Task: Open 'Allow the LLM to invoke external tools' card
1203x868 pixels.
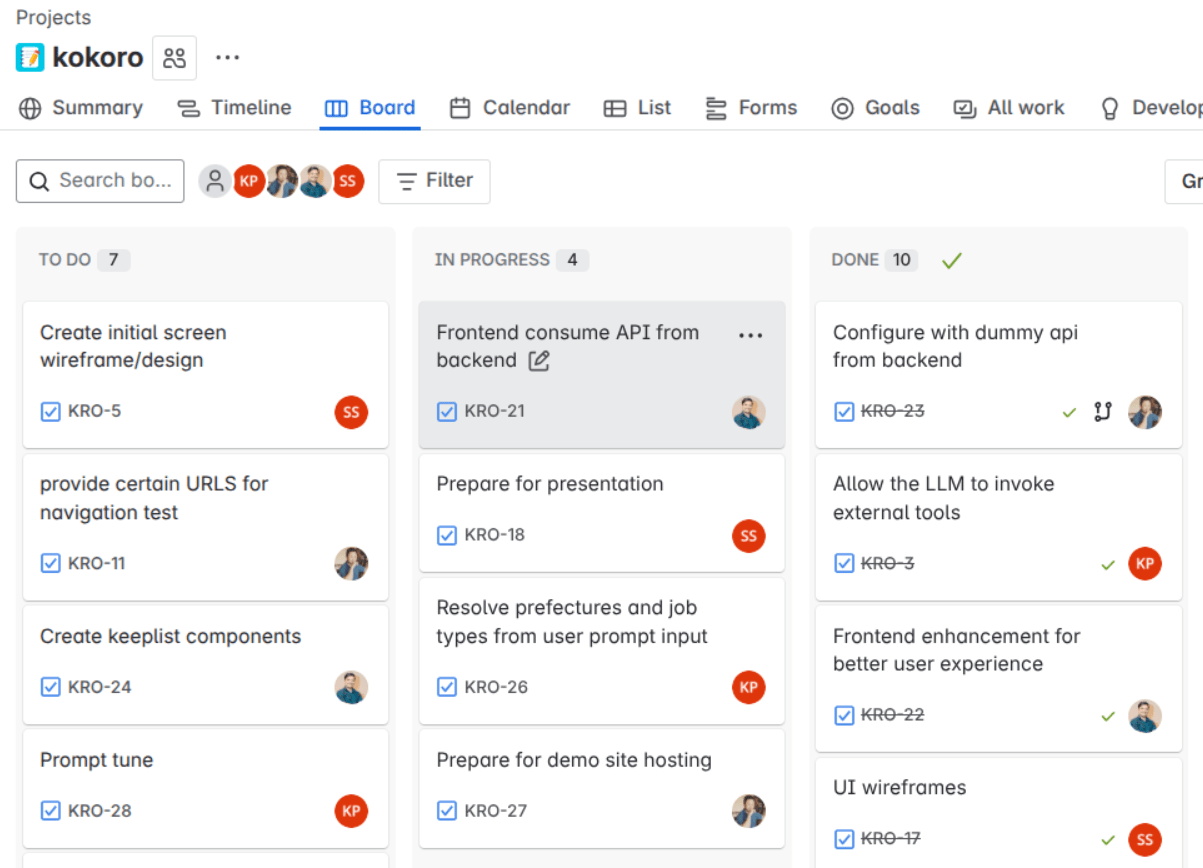Action: pos(998,527)
